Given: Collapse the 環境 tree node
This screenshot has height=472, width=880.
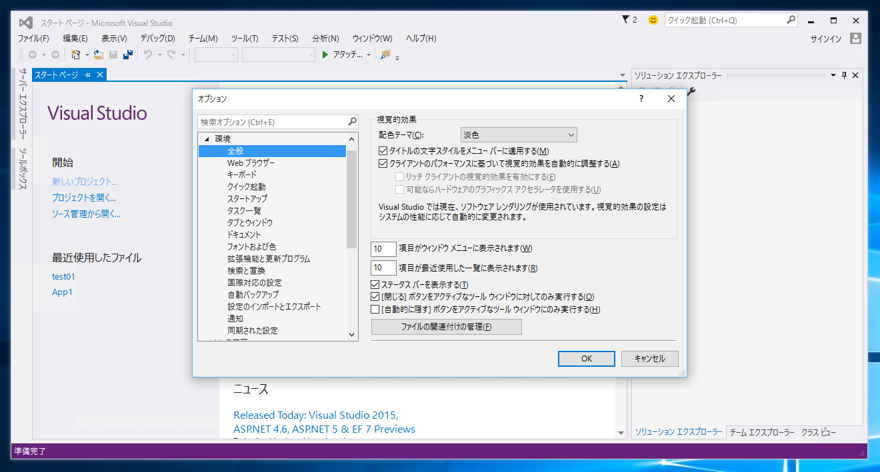Looking at the screenshot, I should click(207, 139).
